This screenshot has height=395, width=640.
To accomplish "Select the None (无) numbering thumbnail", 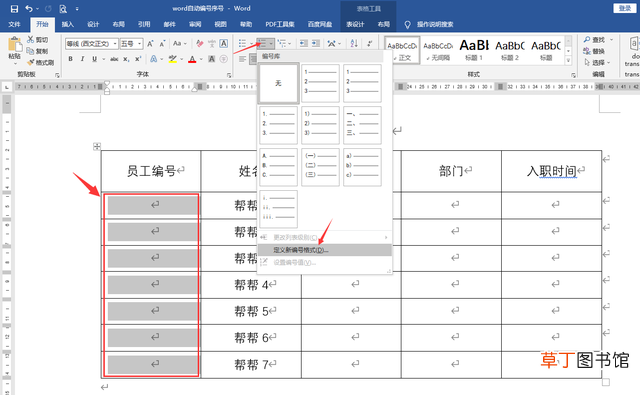I will point(278,83).
